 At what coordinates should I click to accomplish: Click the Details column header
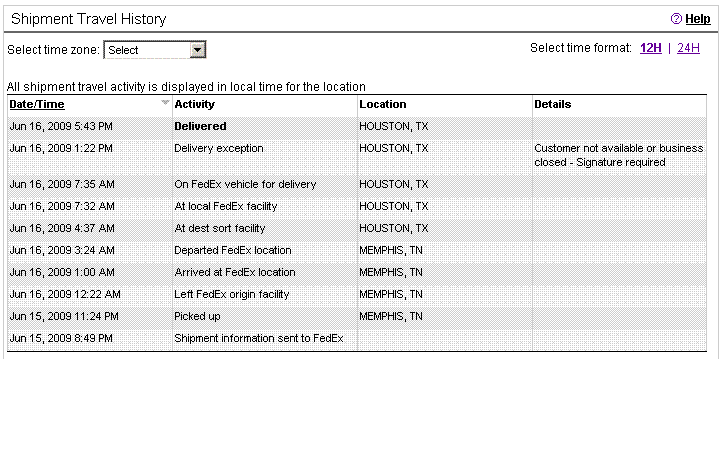point(552,104)
